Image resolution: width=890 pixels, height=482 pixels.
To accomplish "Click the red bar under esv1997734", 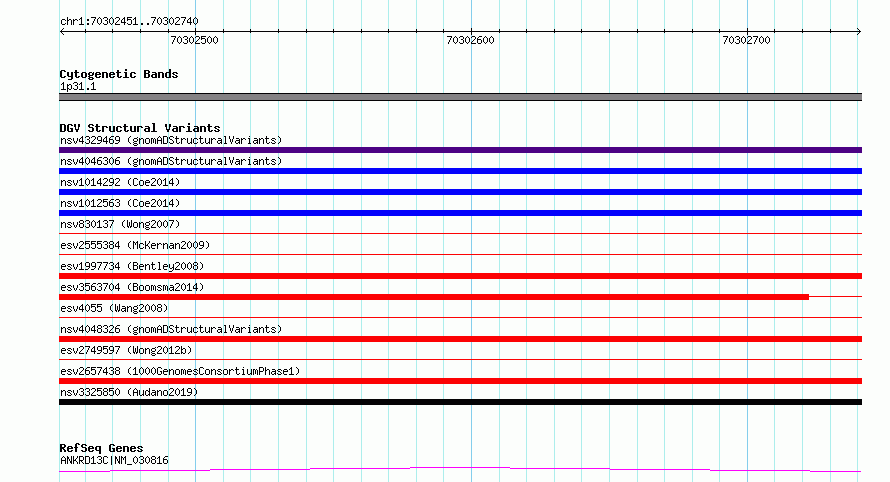I will click(x=460, y=276).
